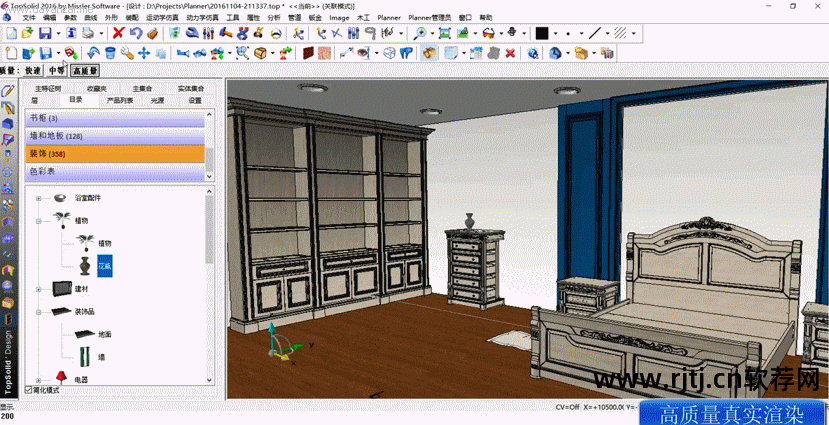
Task: Click the blue information icon, top toolbar
Action: tap(72, 33)
